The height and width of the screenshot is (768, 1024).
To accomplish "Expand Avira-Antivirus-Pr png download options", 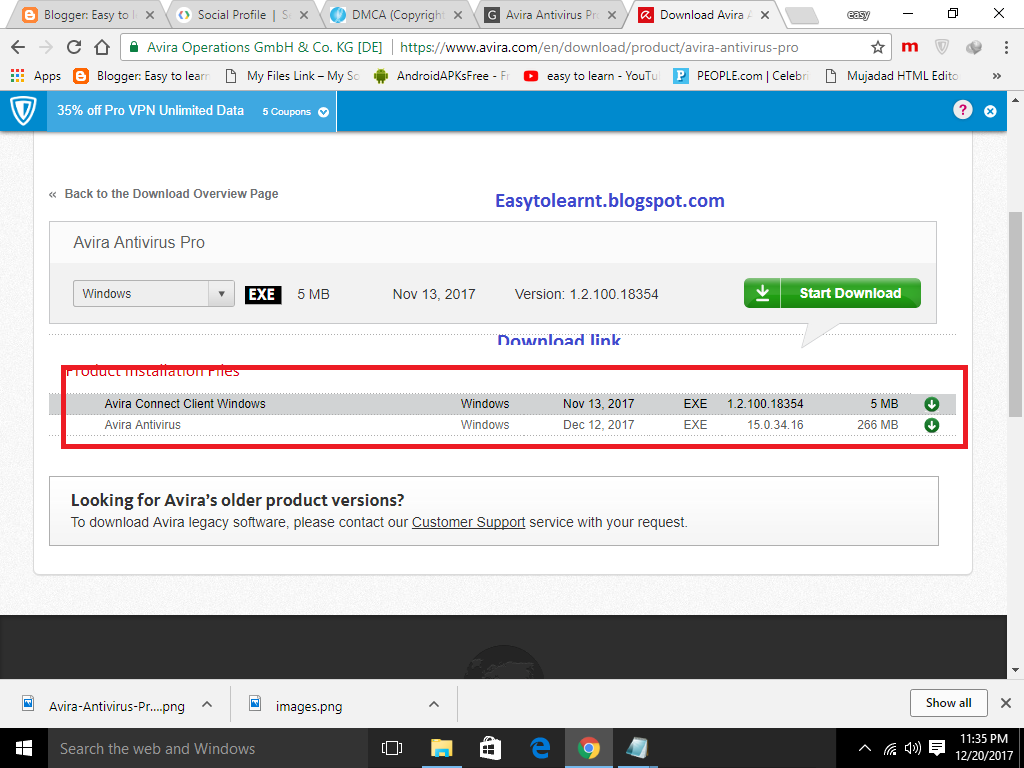I will 207,705.
